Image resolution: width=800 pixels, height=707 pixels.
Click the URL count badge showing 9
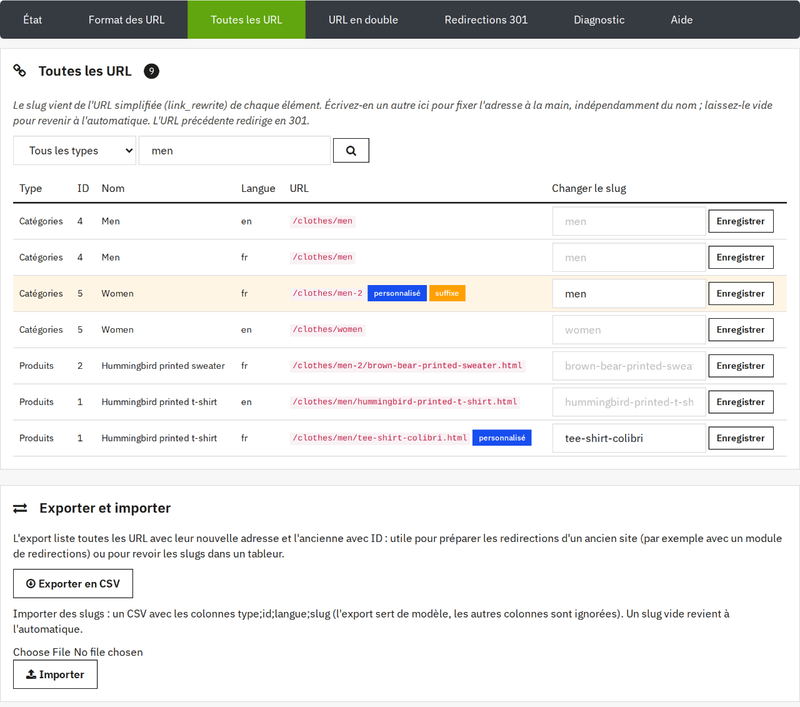coord(151,71)
